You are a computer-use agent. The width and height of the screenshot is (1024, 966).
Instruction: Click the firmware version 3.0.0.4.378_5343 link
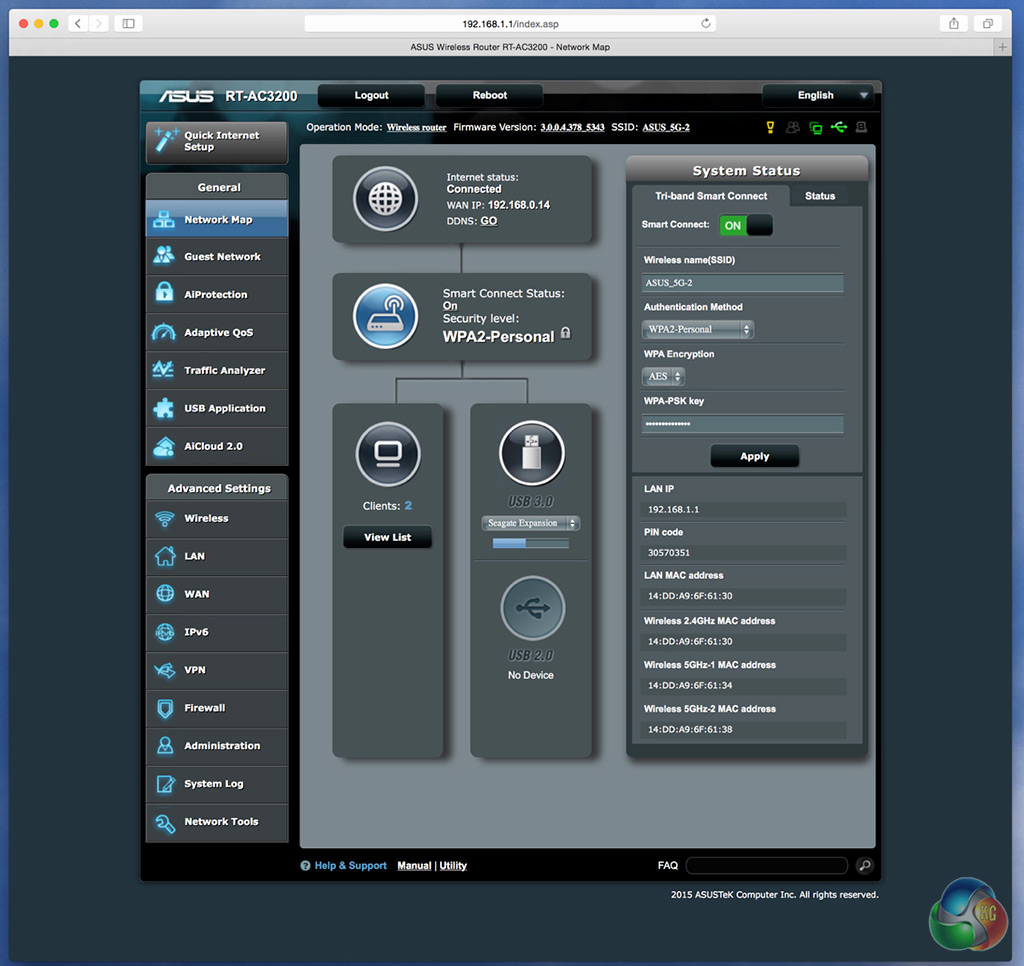[x=572, y=127]
